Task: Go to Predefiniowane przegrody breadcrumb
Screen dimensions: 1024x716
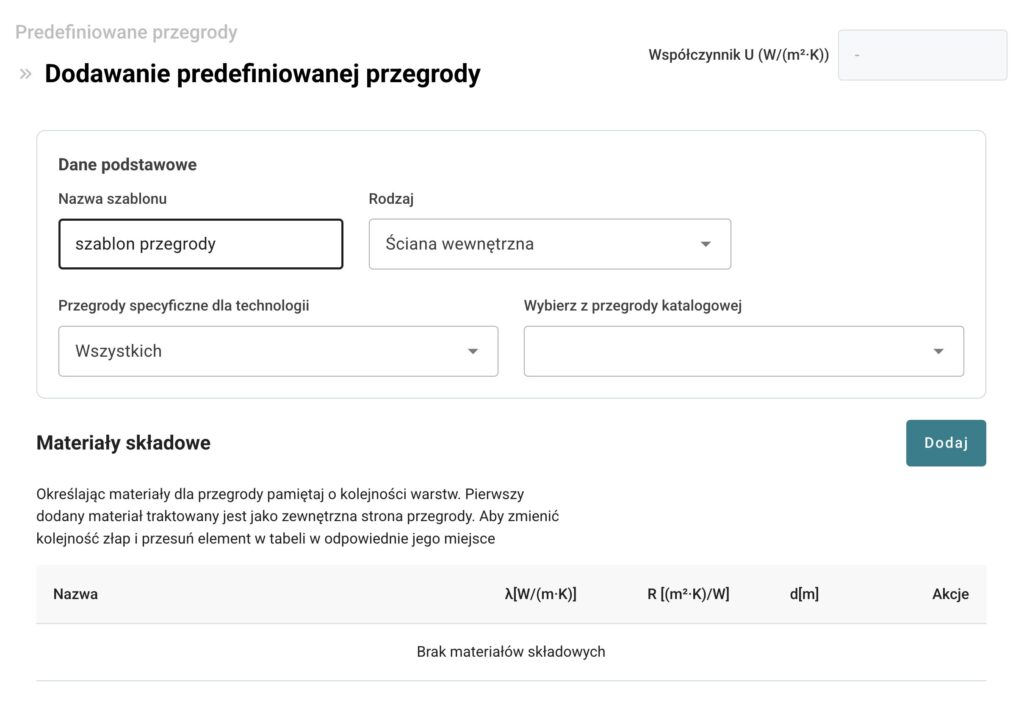Action: (126, 32)
